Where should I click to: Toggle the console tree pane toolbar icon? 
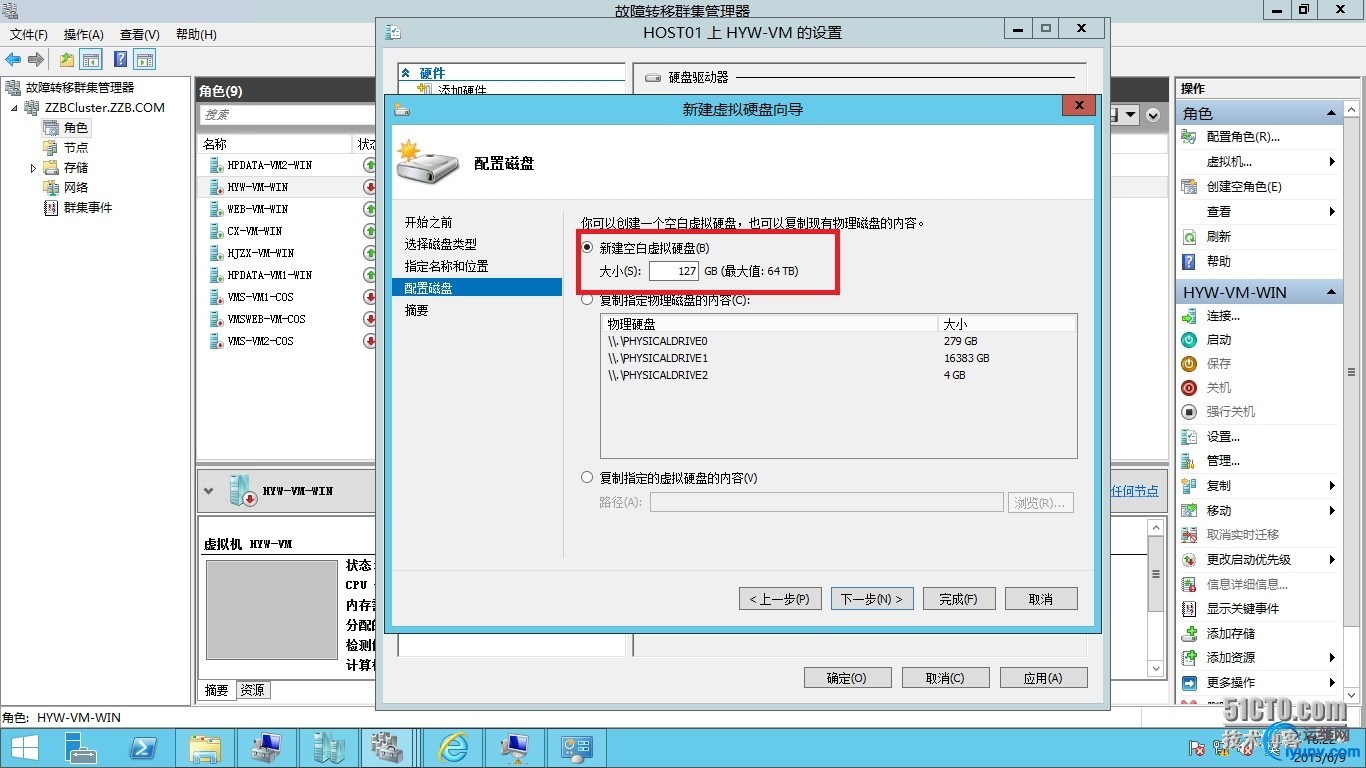[91, 60]
